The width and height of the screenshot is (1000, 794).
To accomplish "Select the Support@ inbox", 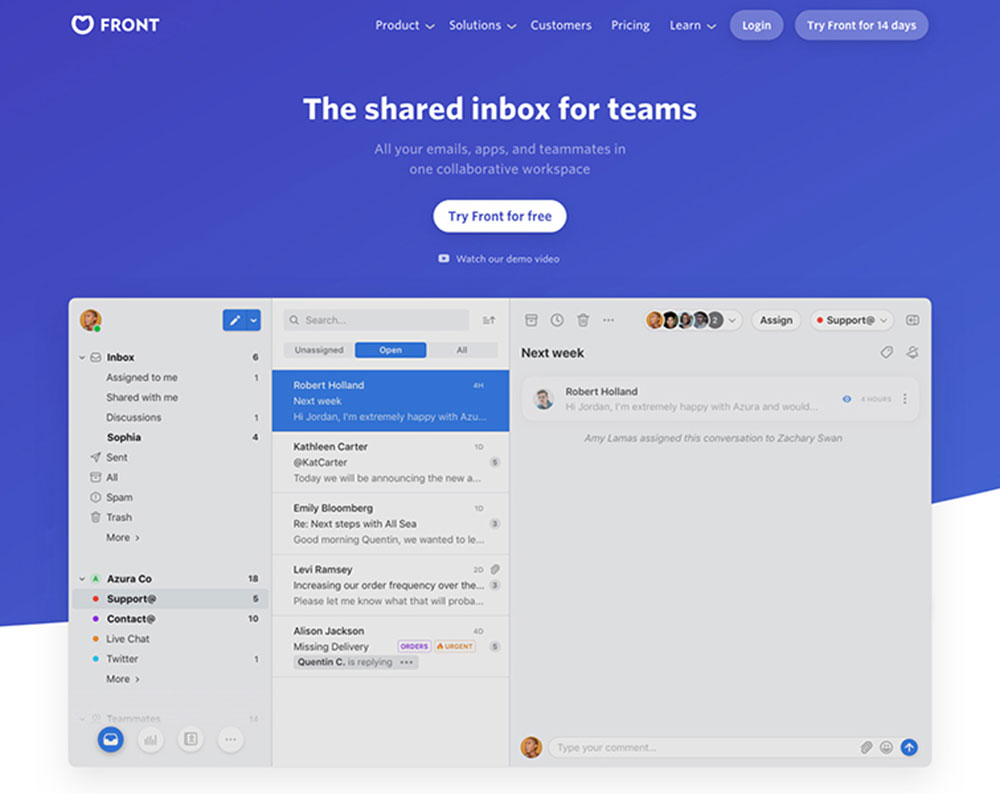I will tap(170, 599).
